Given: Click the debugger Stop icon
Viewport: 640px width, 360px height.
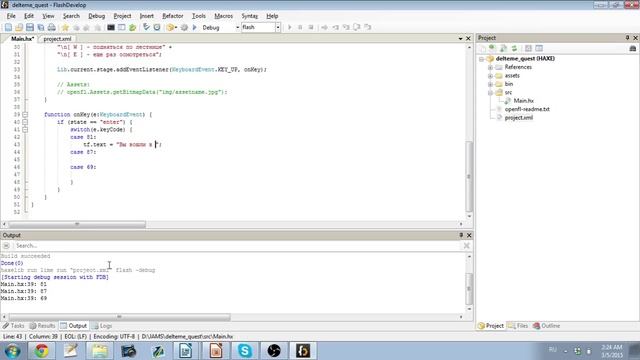Looking at the screenshot, I should point(311,27).
